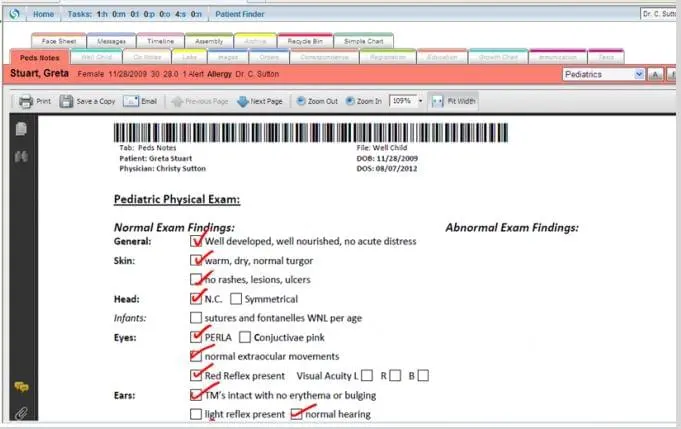The width and height of the screenshot is (681, 429).
Task: Open the Recycle Bin tab
Action: pyautogui.click(x=305, y=41)
